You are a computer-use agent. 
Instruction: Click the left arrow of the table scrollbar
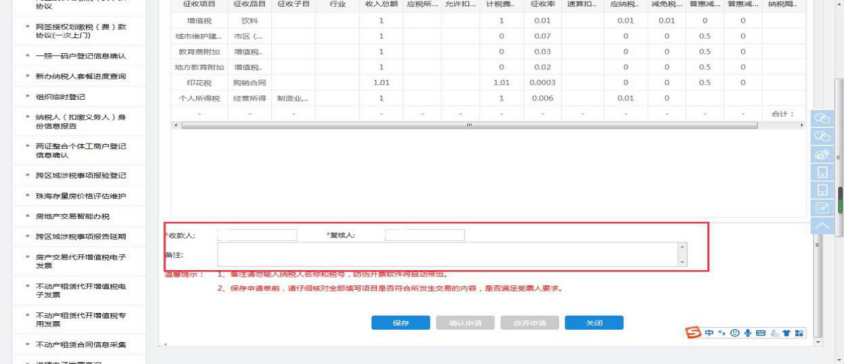174,125
